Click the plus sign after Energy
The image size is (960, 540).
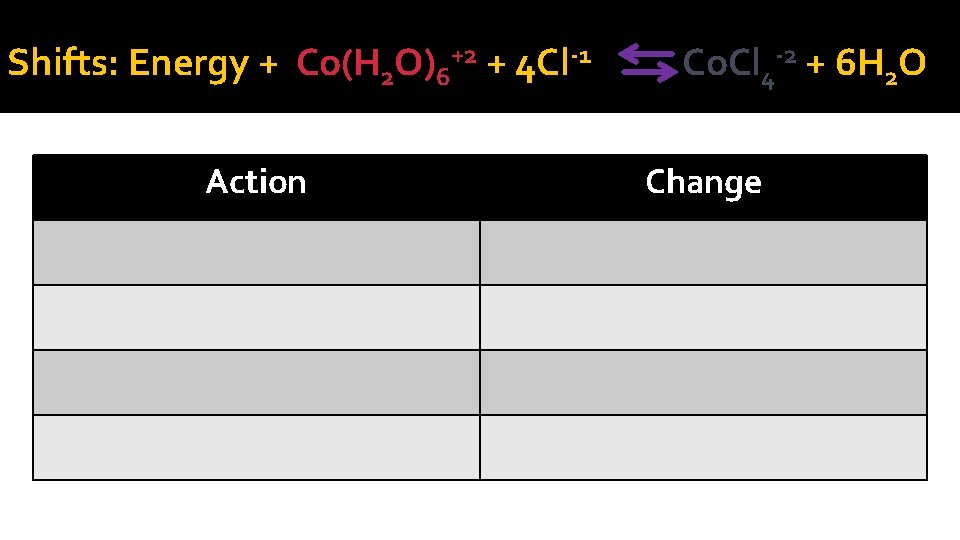coord(268,64)
